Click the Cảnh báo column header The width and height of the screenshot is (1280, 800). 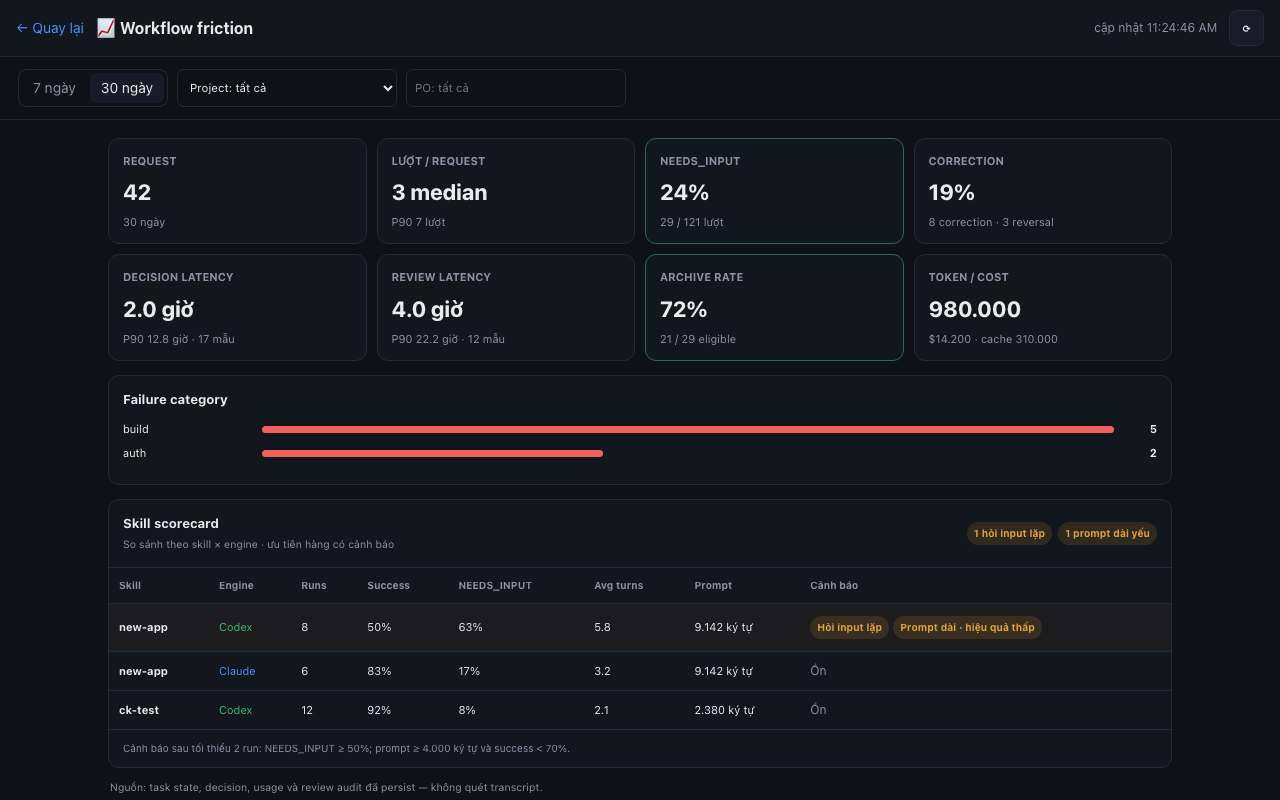(x=834, y=585)
